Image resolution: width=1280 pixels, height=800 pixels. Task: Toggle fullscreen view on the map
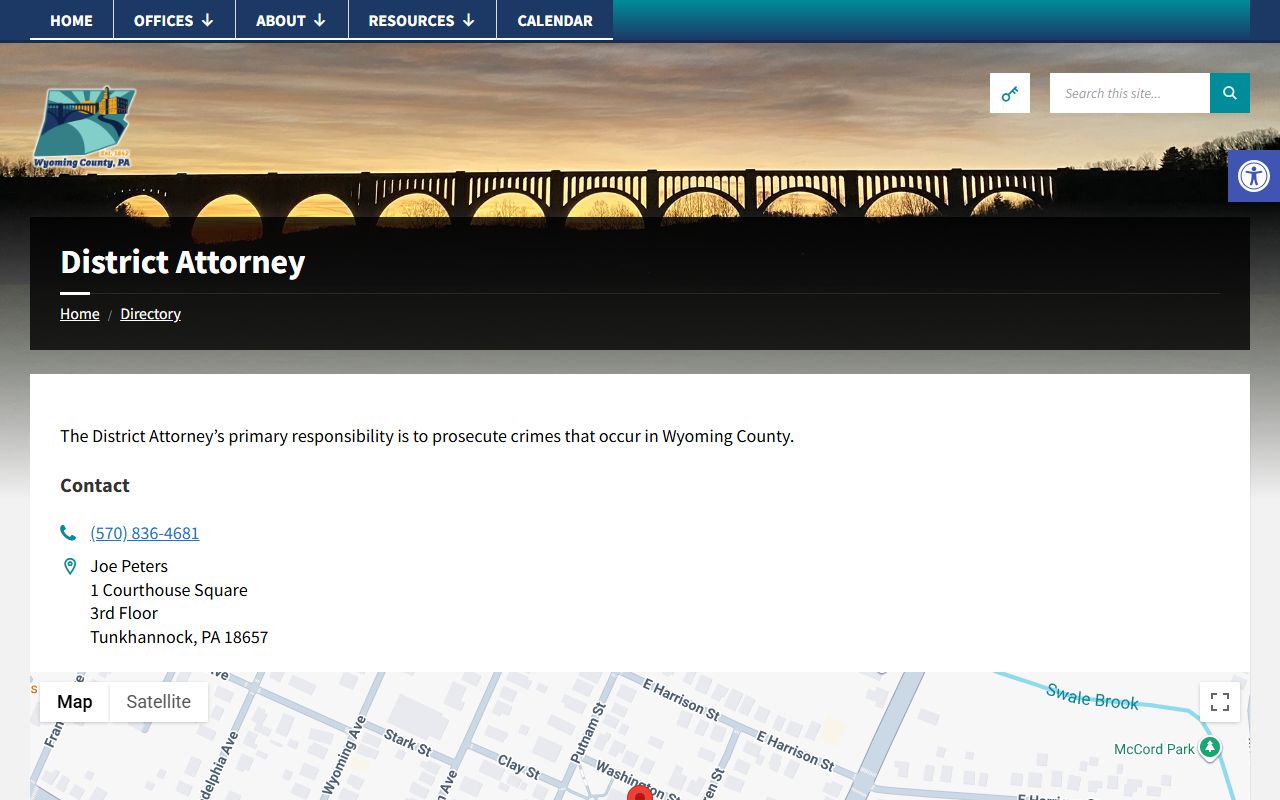pyautogui.click(x=1219, y=702)
